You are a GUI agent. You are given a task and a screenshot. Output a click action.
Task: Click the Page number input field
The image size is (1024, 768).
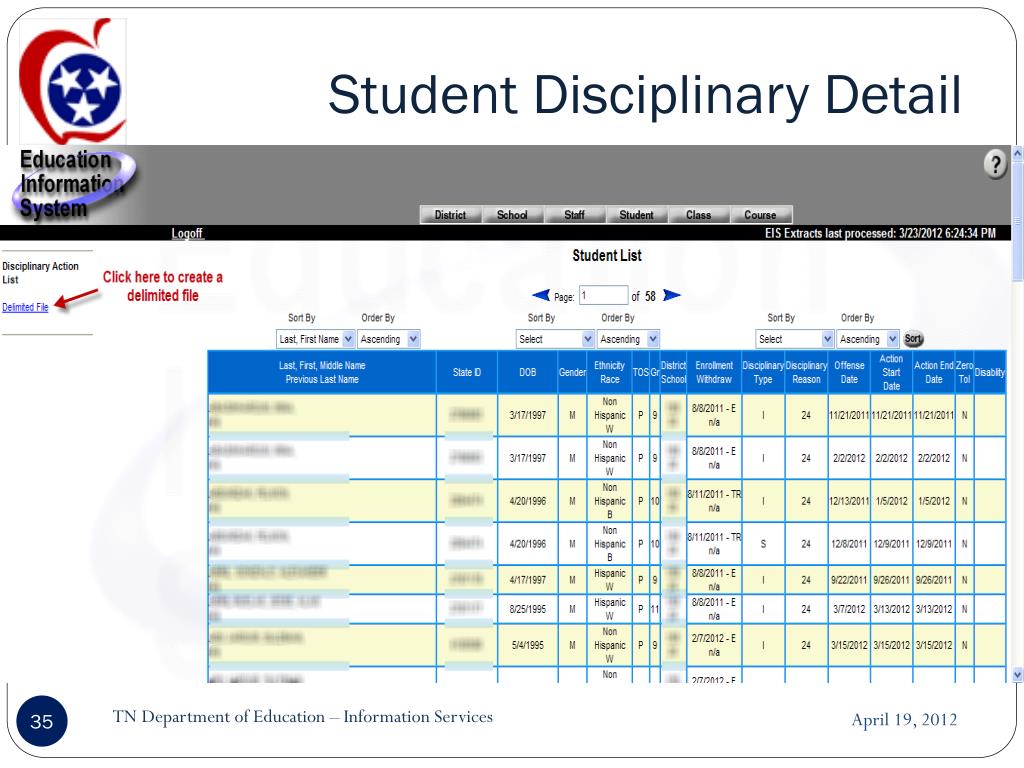pyautogui.click(x=603, y=295)
